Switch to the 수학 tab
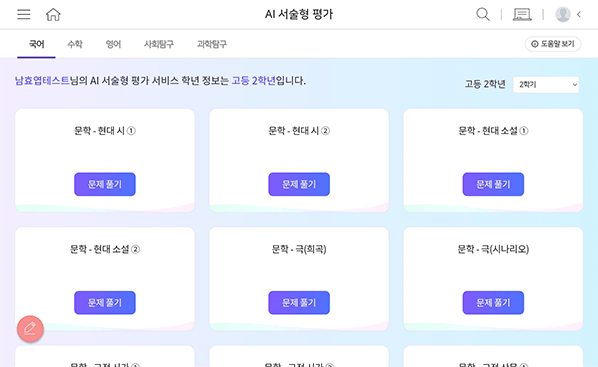The height and width of the screenshot is (367, 598). point(75,44)
